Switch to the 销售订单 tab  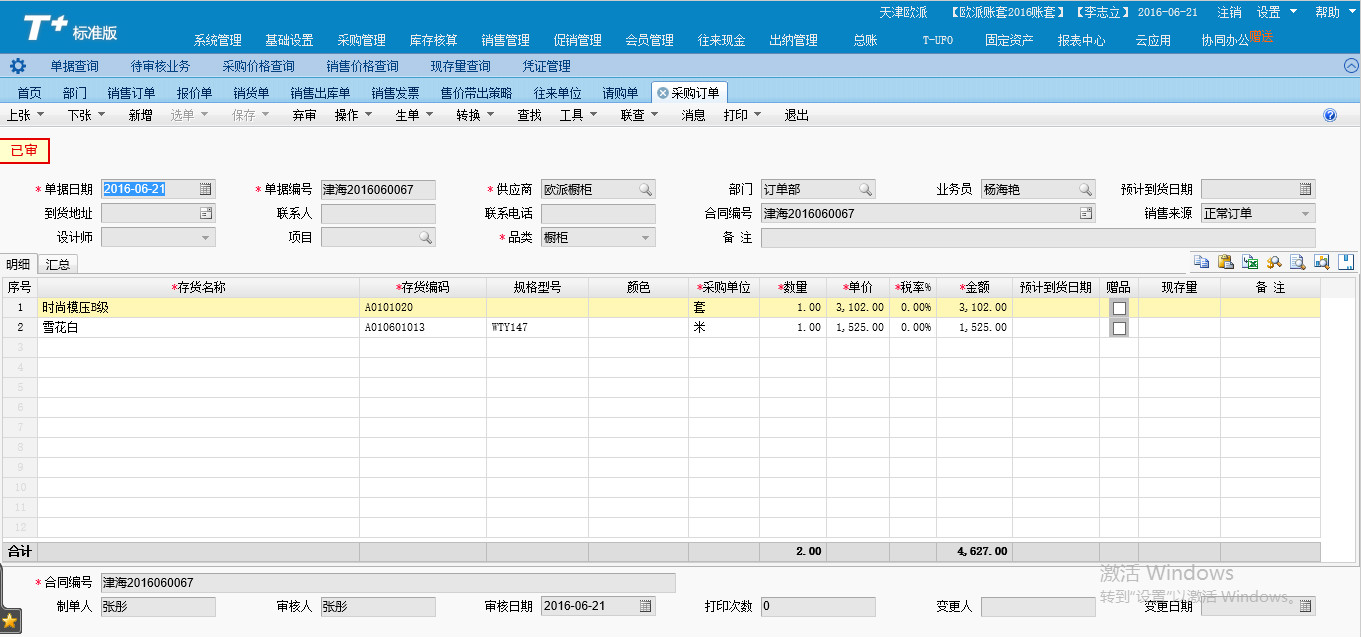tap(131, 93)
